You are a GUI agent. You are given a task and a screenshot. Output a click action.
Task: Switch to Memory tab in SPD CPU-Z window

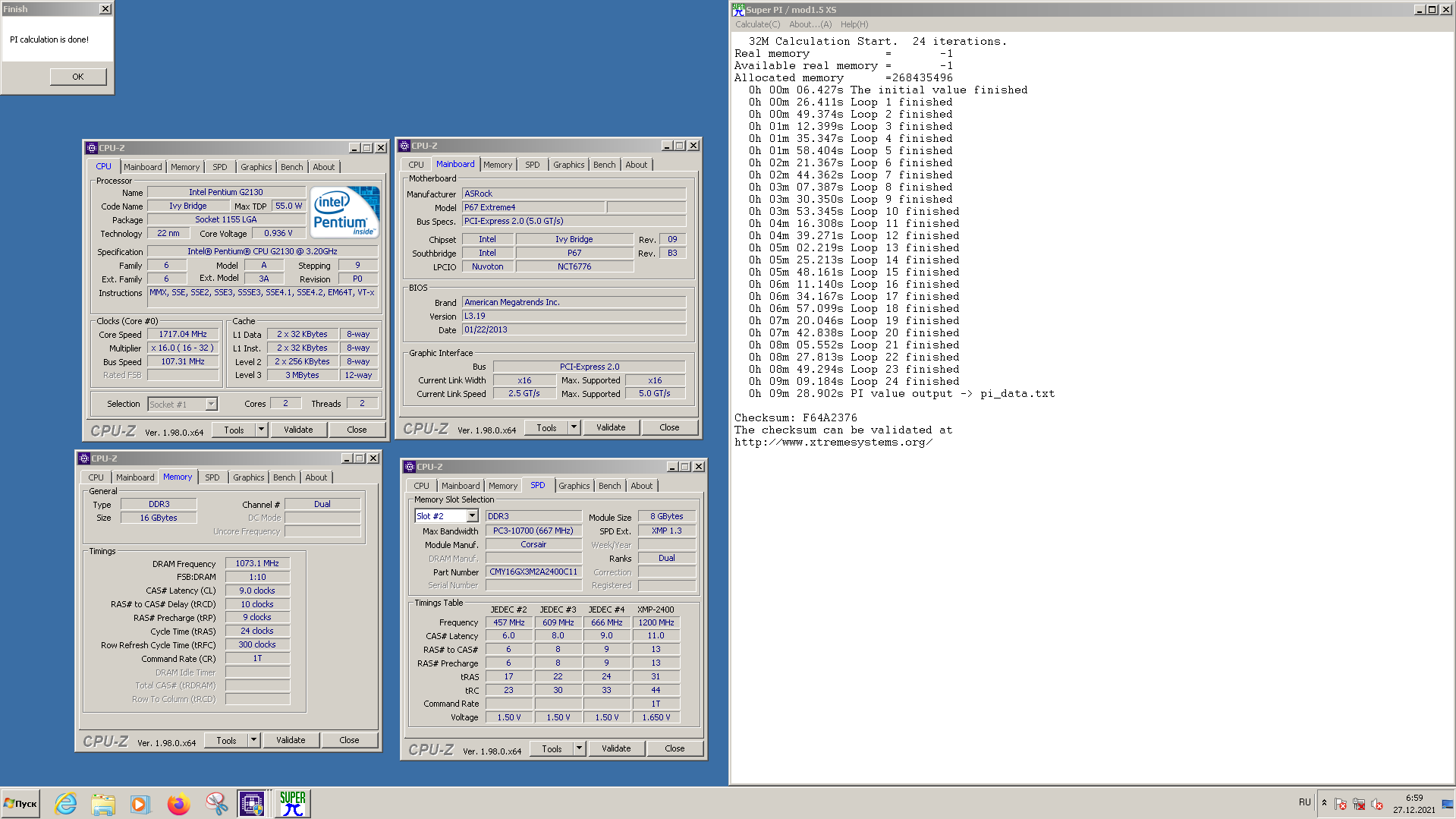point(502,486)
